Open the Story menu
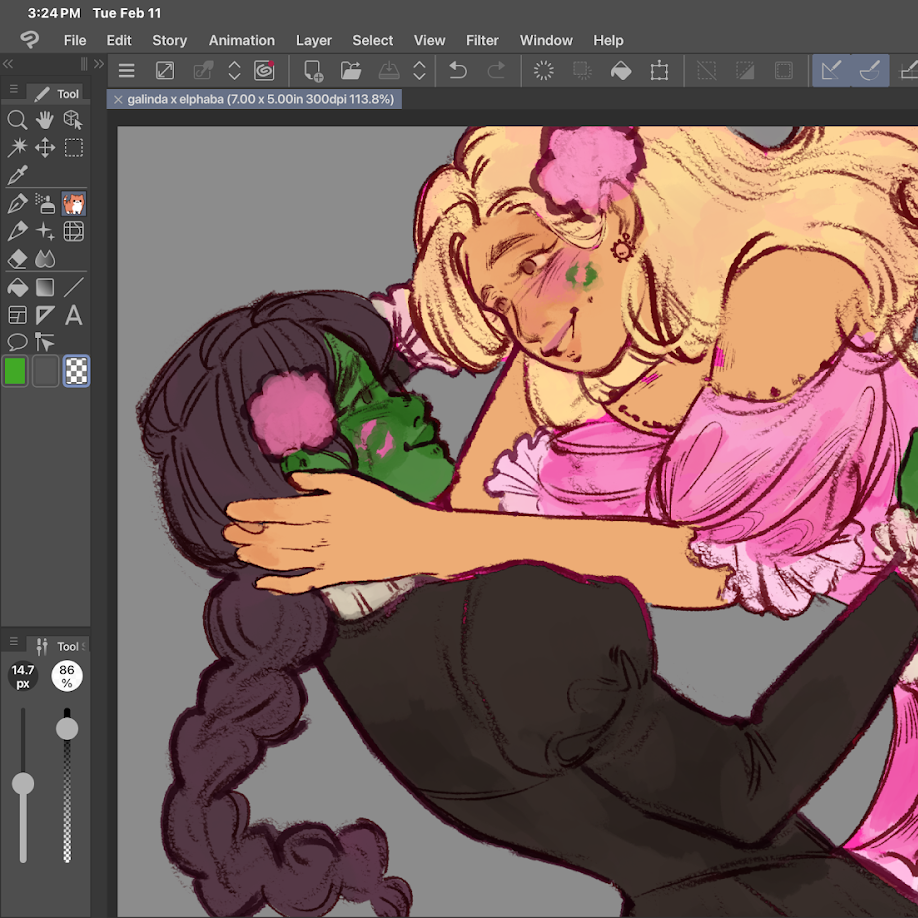The image size is (918, 918). coord(170,40)
